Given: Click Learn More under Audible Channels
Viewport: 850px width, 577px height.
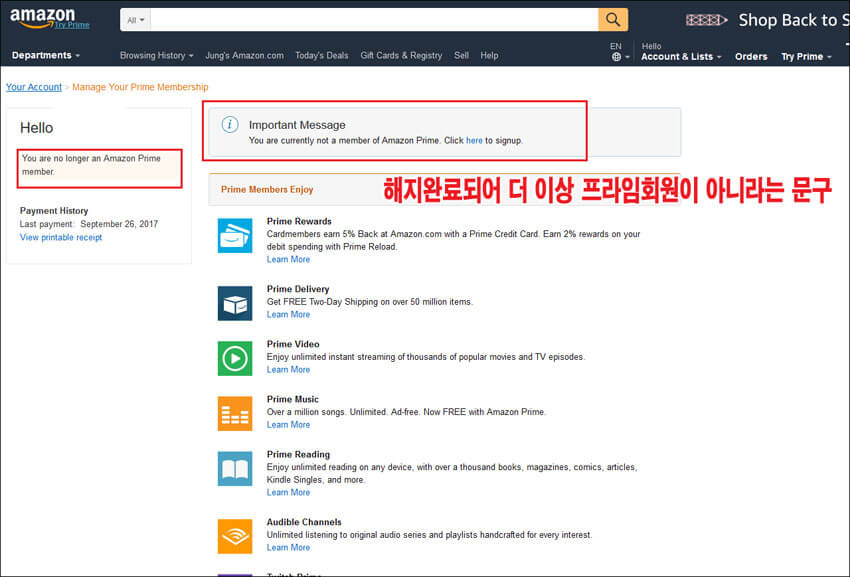Looking at the screenshot, I should point(288,548).
